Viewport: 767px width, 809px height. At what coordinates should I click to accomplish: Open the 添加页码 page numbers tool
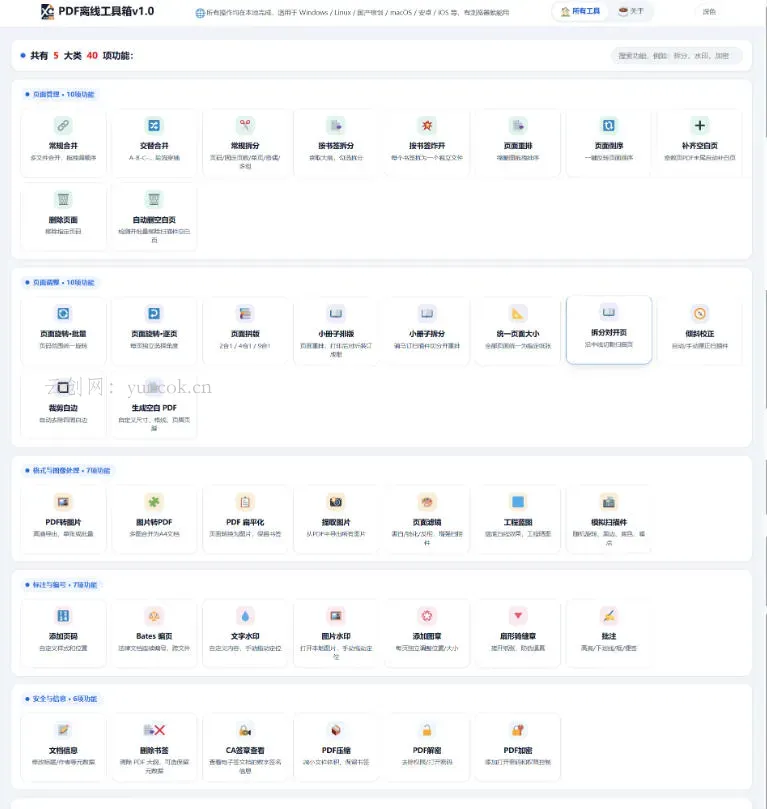(x=63, y=634)
